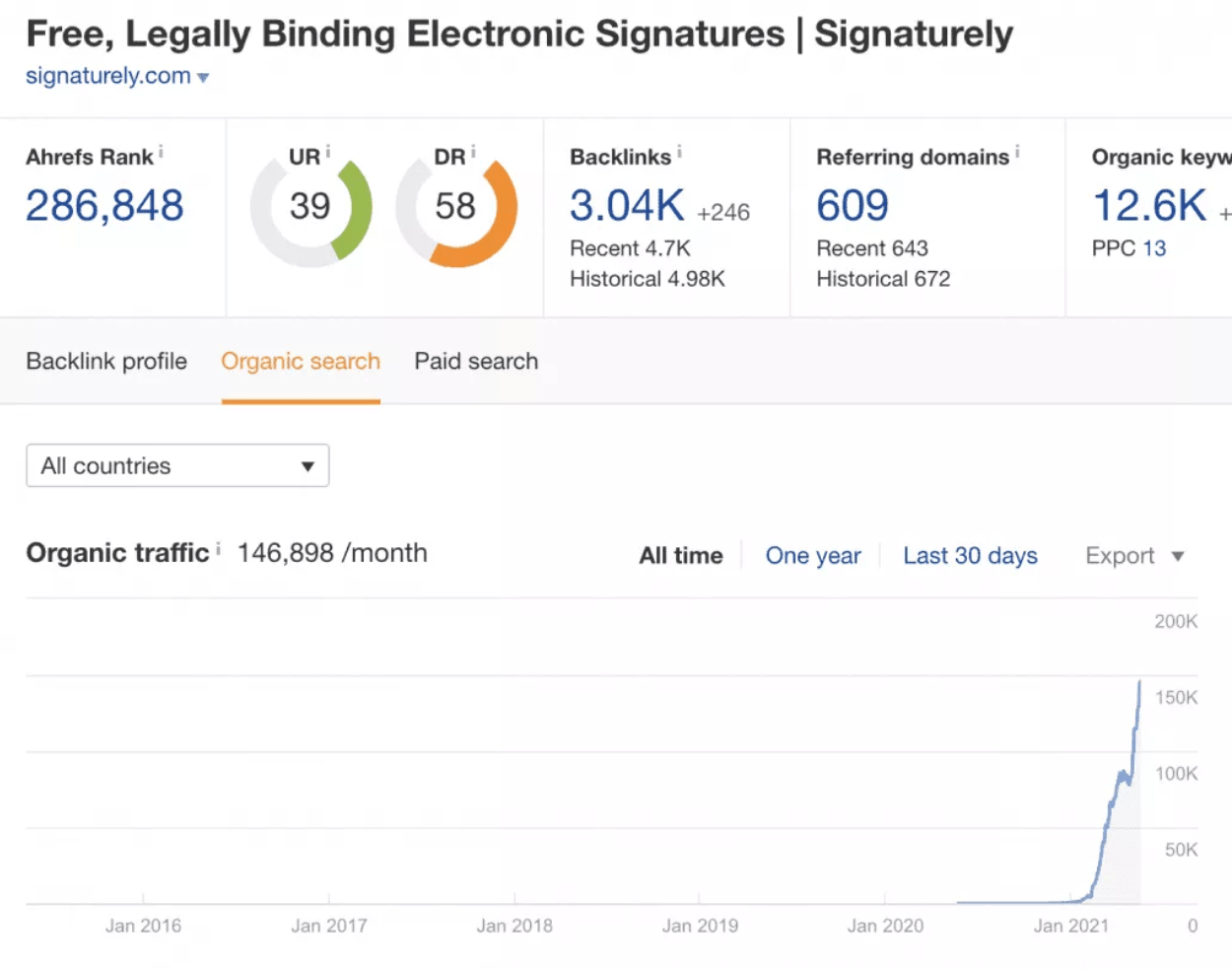Show the Last 30 days range
Image resolution: width=1232 pixels, height=969 pixels.
[x=970, y=556]
